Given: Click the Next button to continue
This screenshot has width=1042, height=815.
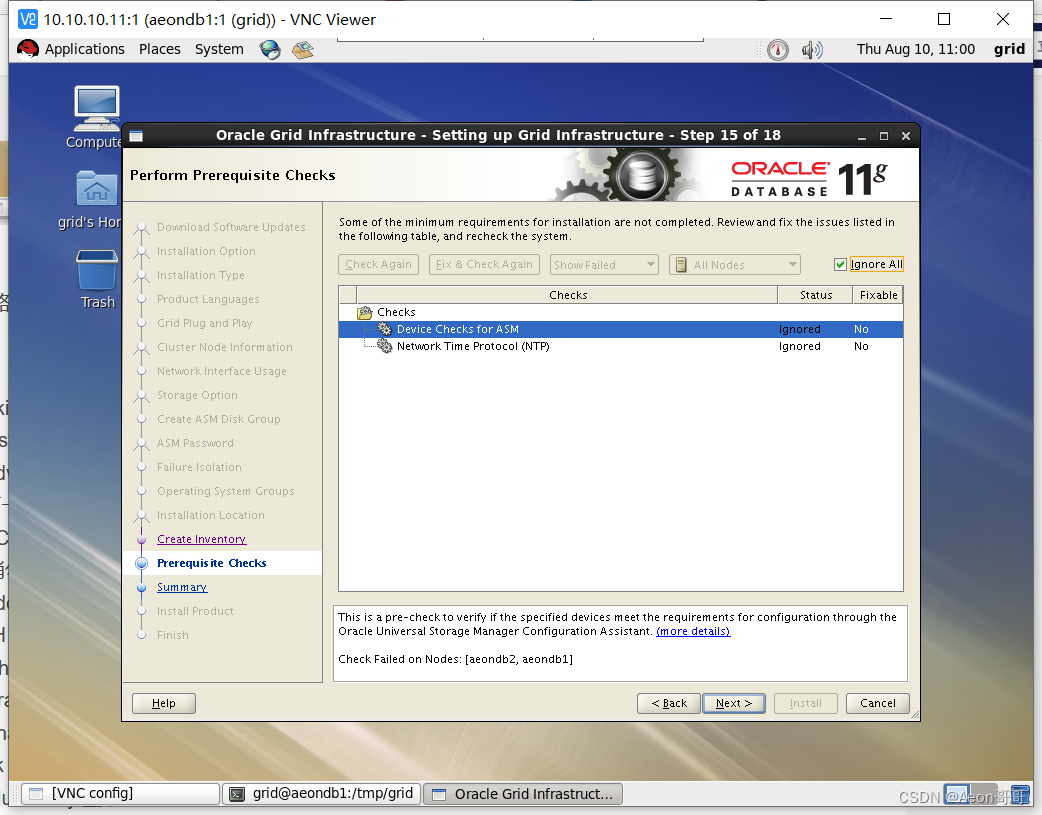Looking at the screenshot, I should pos(734,703).
